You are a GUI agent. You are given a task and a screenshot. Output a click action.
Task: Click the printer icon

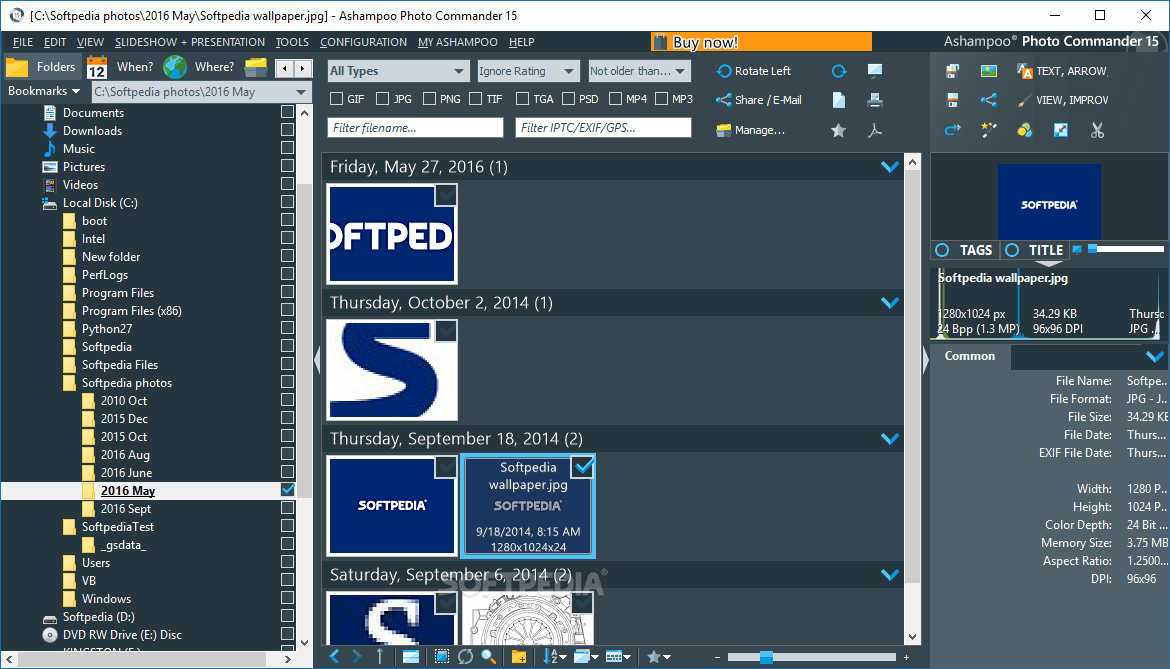point(875,100)
